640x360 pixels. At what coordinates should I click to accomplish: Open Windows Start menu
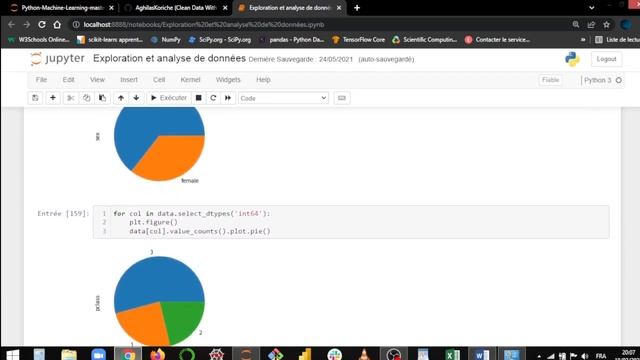(13, 354)
